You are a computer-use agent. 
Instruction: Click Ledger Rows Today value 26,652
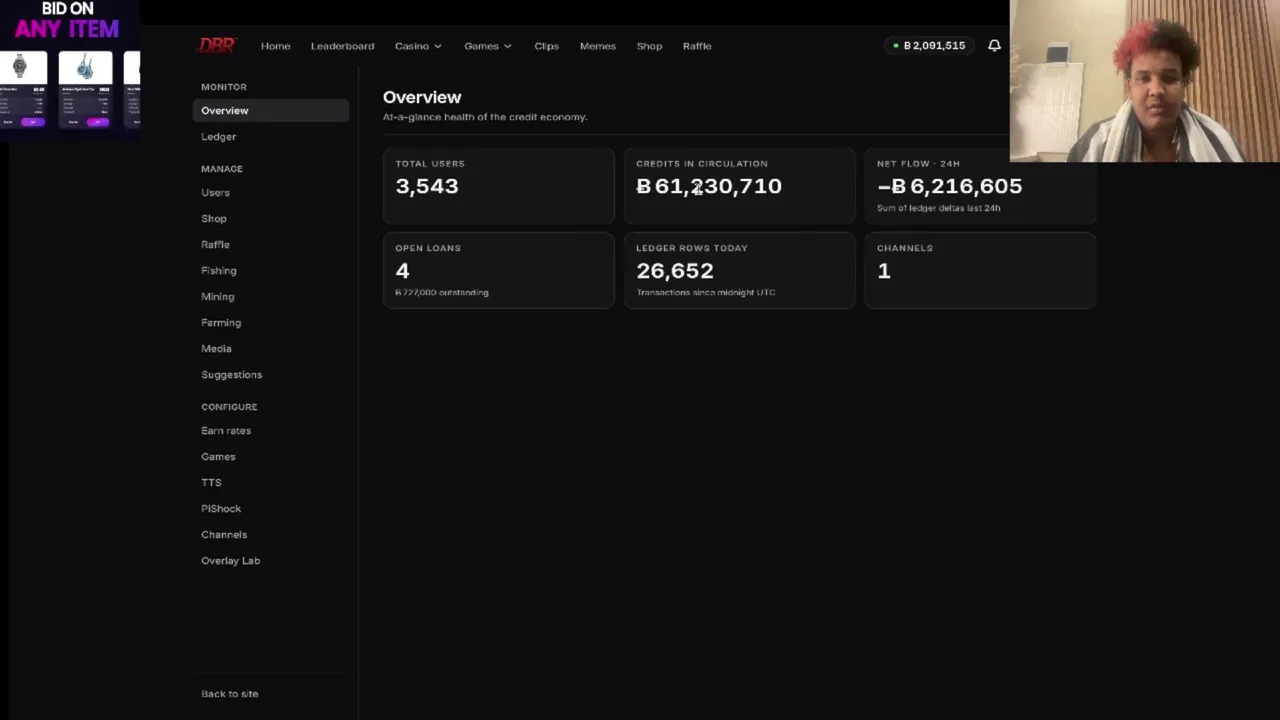(675, 271)
